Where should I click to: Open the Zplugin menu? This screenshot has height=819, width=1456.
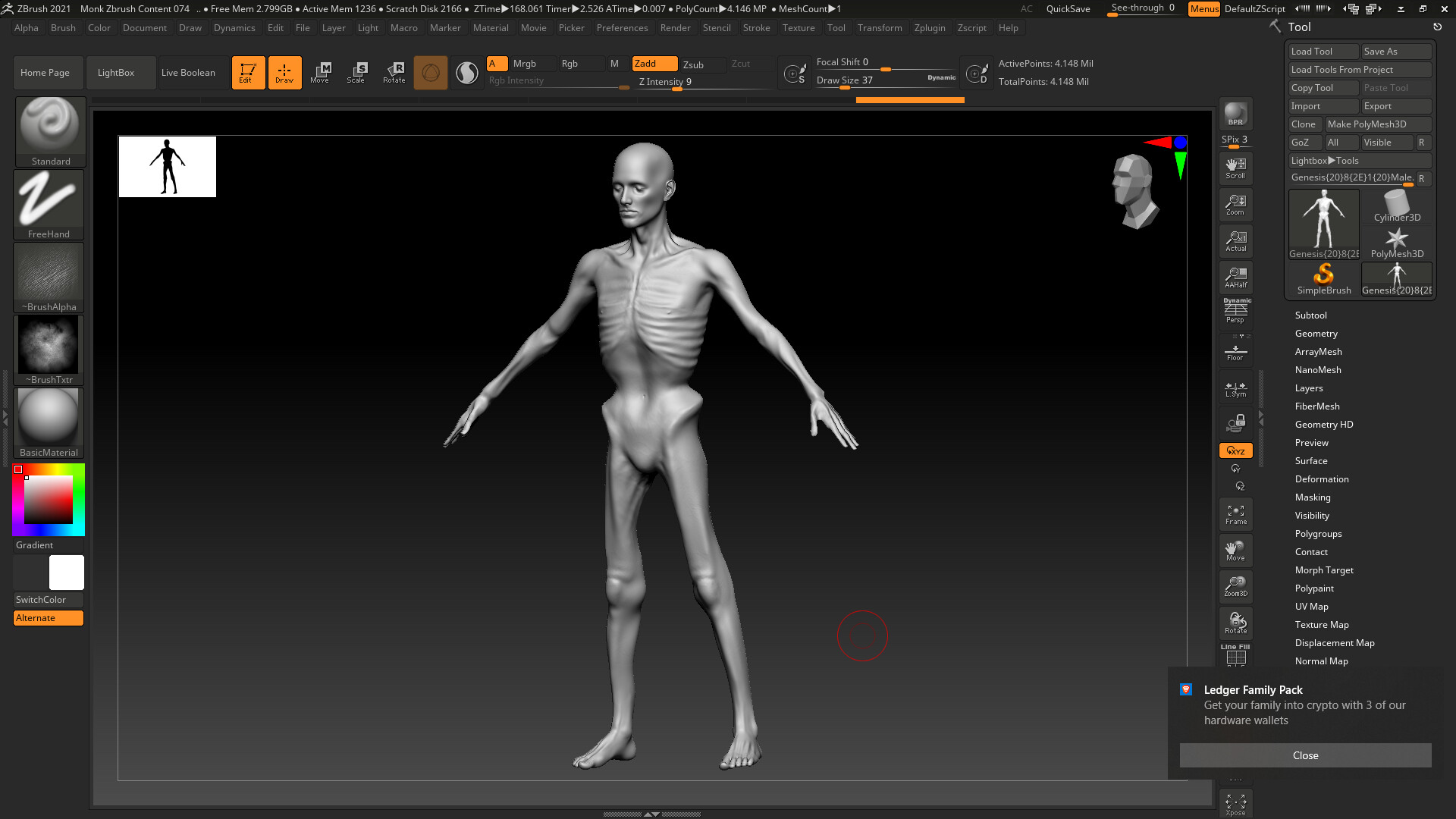929,28
